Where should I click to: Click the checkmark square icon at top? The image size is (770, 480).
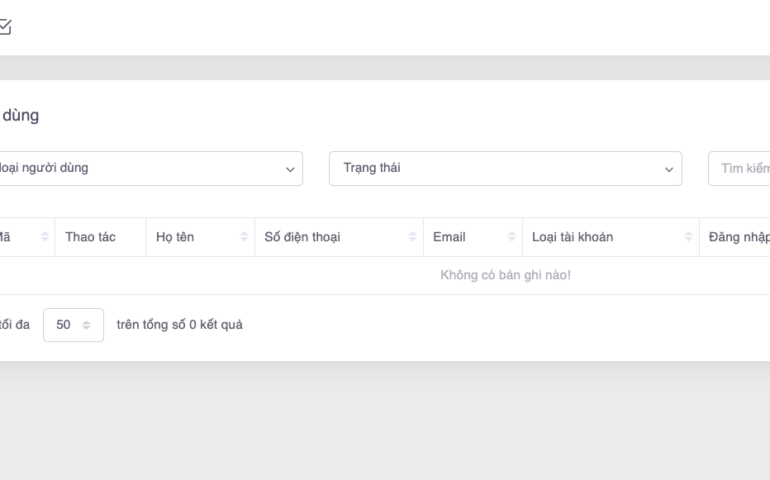tap(5, 28)
